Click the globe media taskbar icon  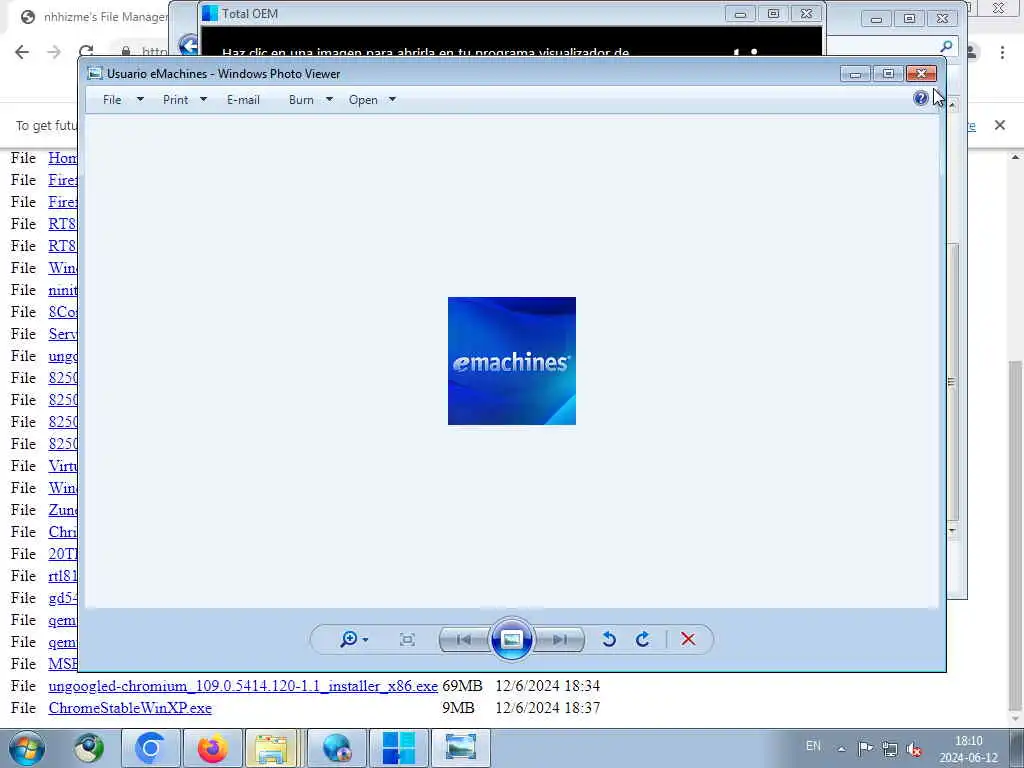(336, 748)
